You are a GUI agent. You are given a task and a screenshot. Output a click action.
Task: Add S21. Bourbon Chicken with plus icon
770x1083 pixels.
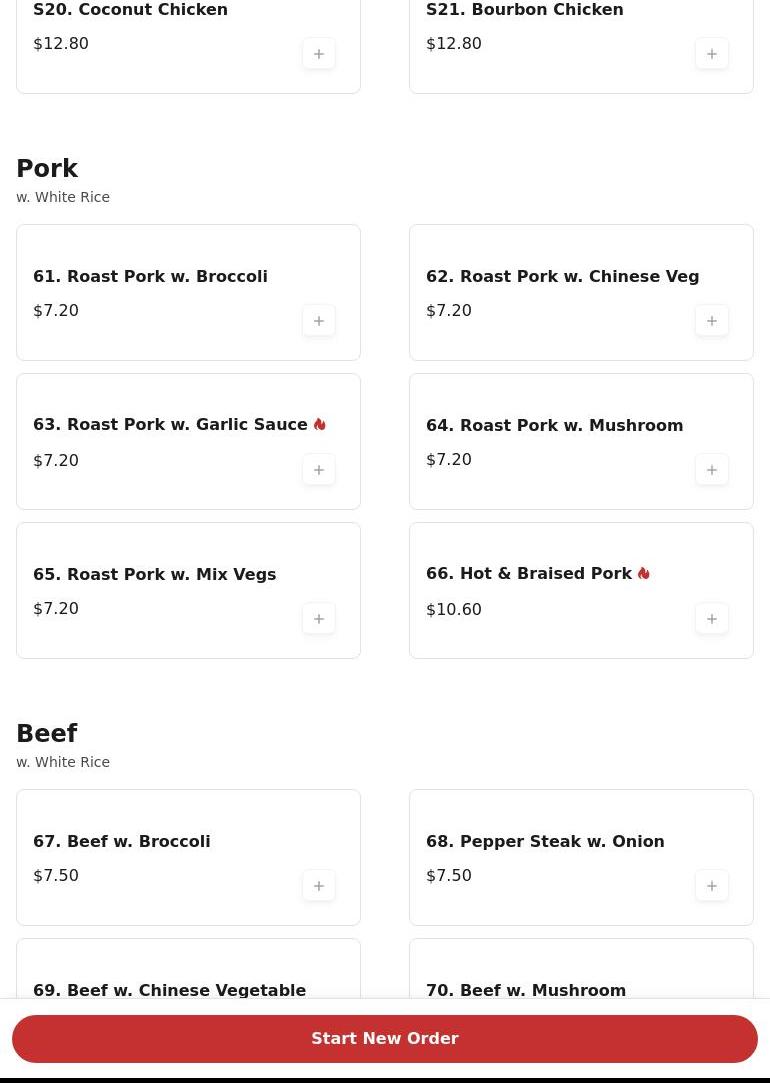click(711, 54)
